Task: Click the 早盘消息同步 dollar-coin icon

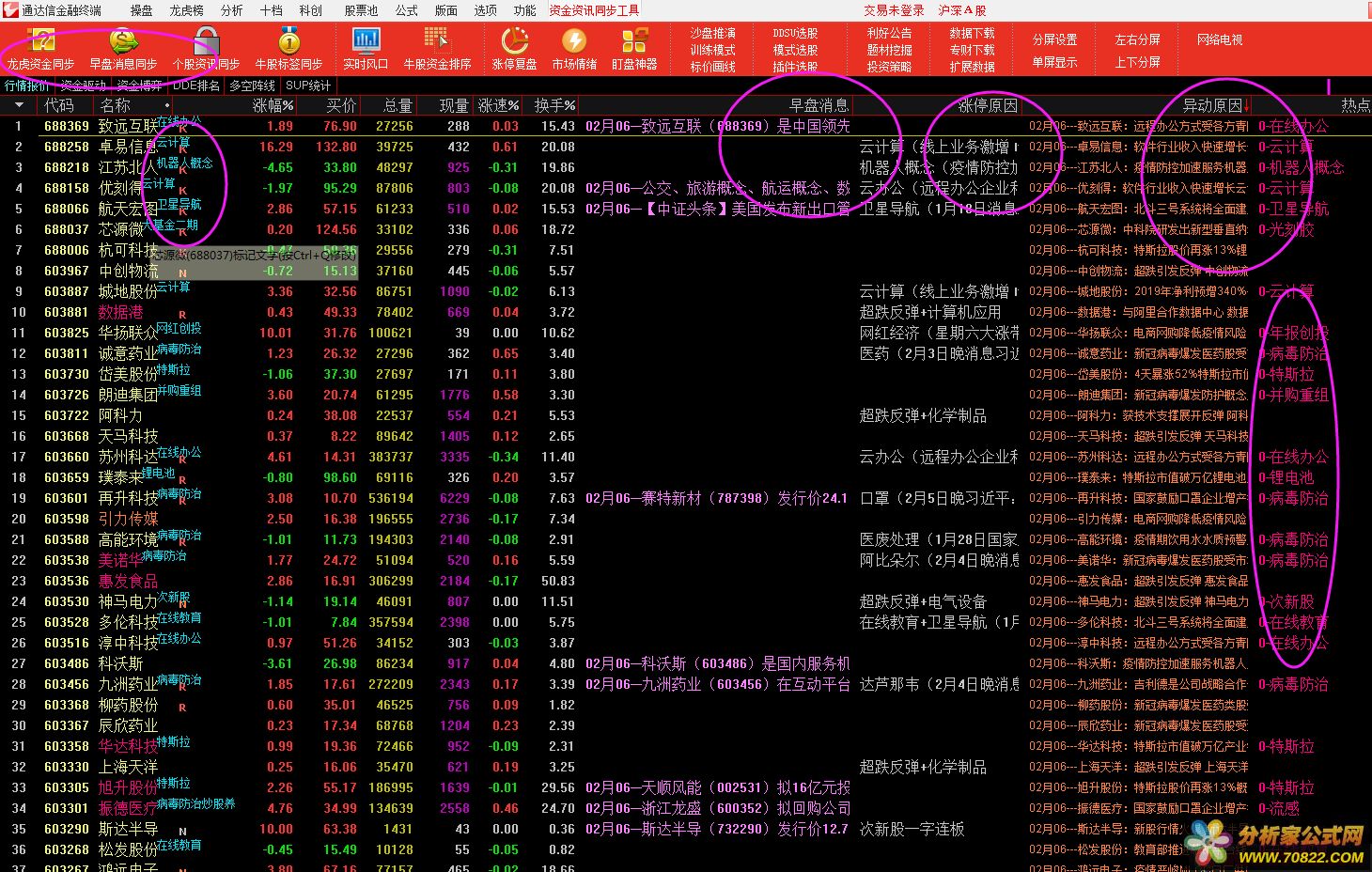Action: (124, 40)
